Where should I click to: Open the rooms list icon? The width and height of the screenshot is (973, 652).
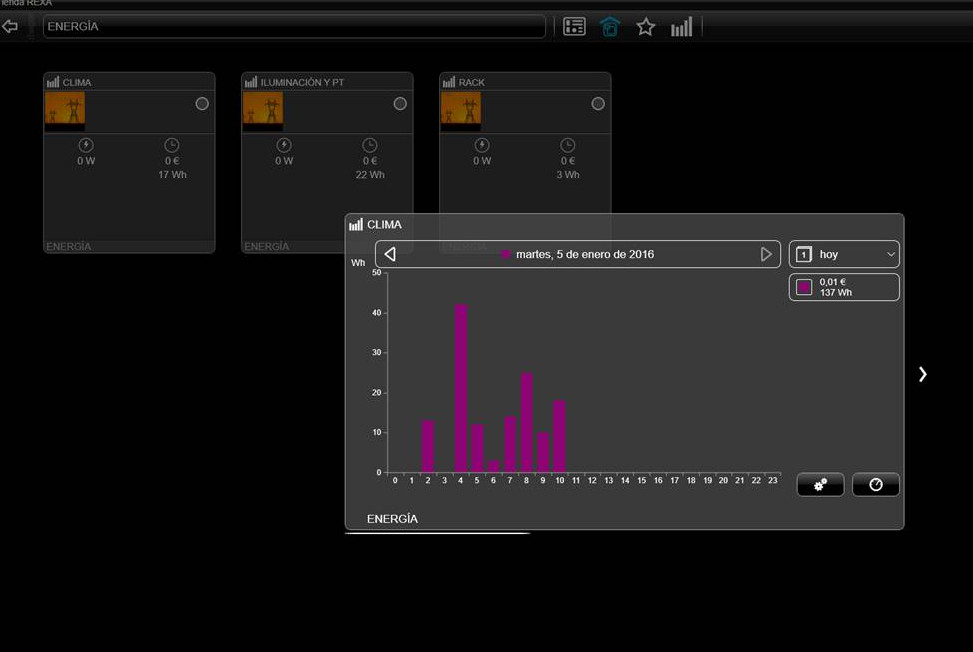pyautogui.click(x=574, y=27)
